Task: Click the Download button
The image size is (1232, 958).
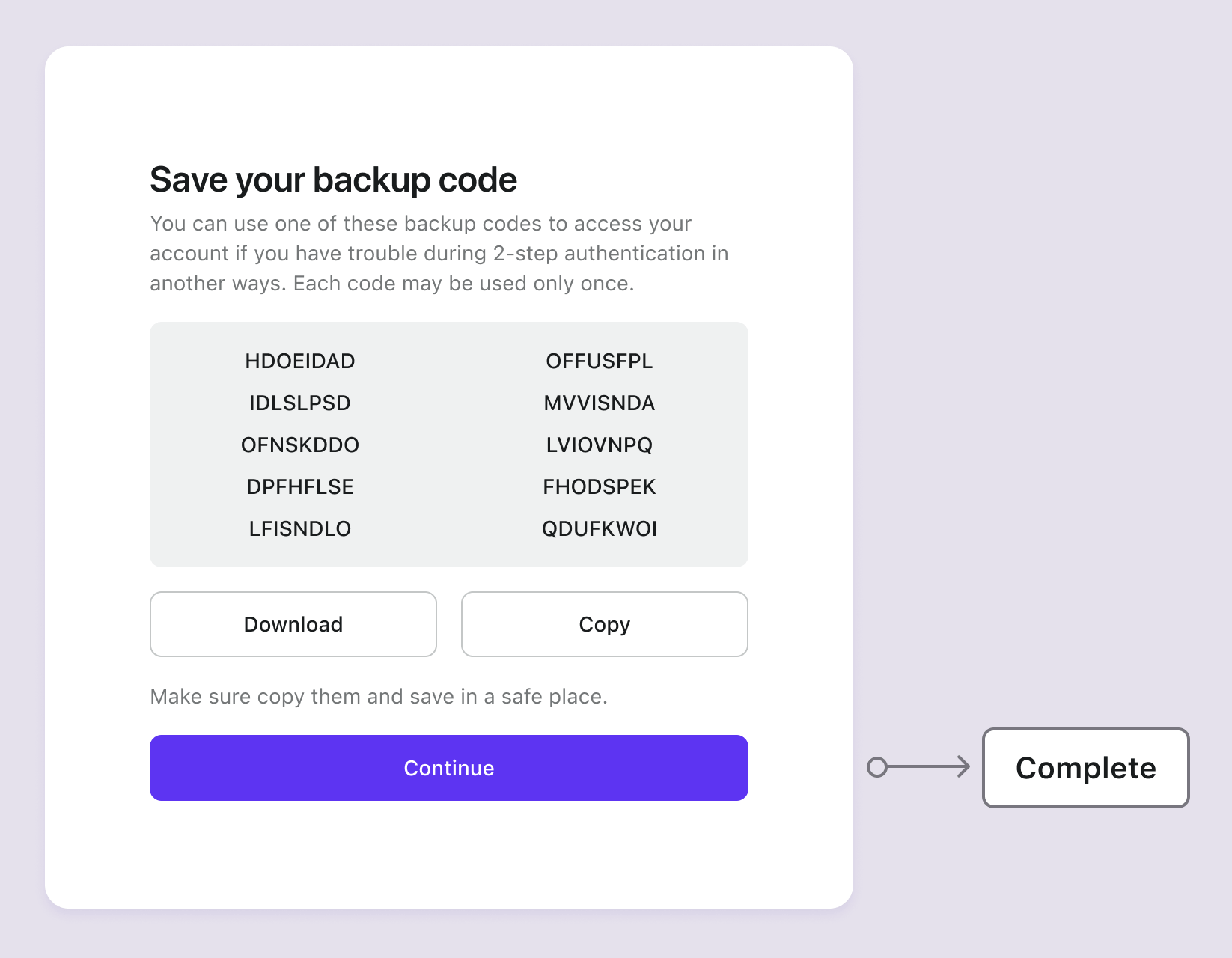Action: coord(293,623)
